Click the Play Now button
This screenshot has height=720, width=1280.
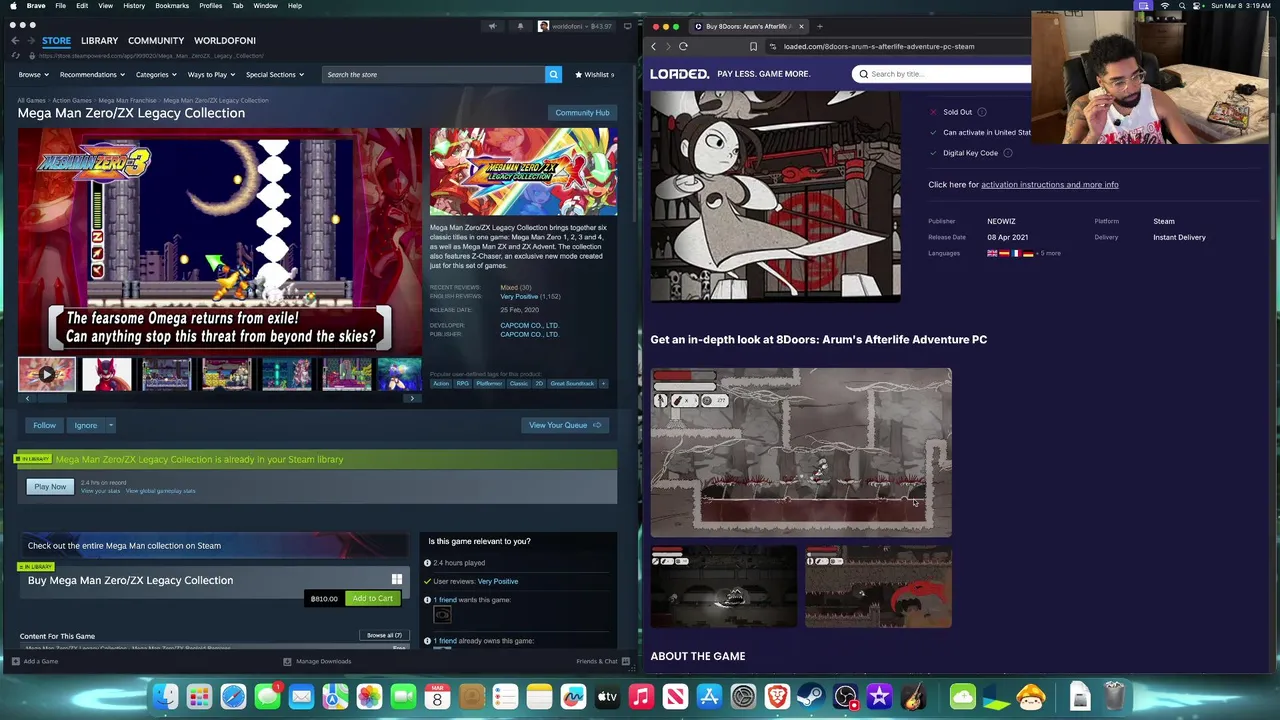click(50, 486)
